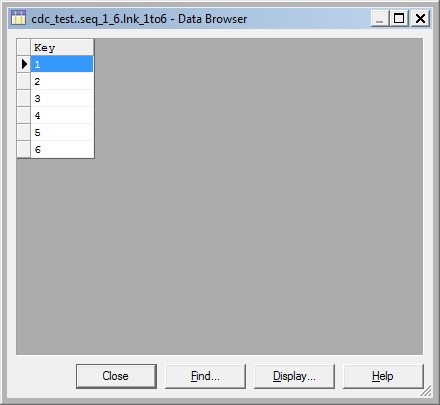Screen dimensions: 440x405
Task: Select the cell with value 6
Action: click(62, 149)
